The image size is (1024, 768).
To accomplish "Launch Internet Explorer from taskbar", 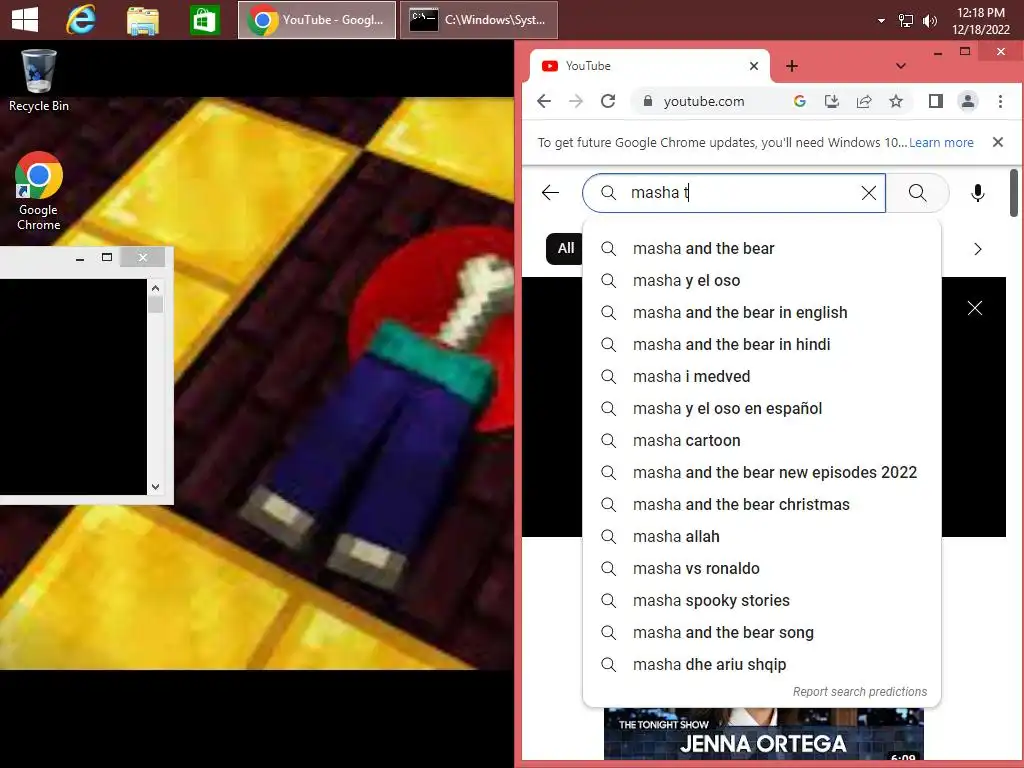I will pos(81,20).
